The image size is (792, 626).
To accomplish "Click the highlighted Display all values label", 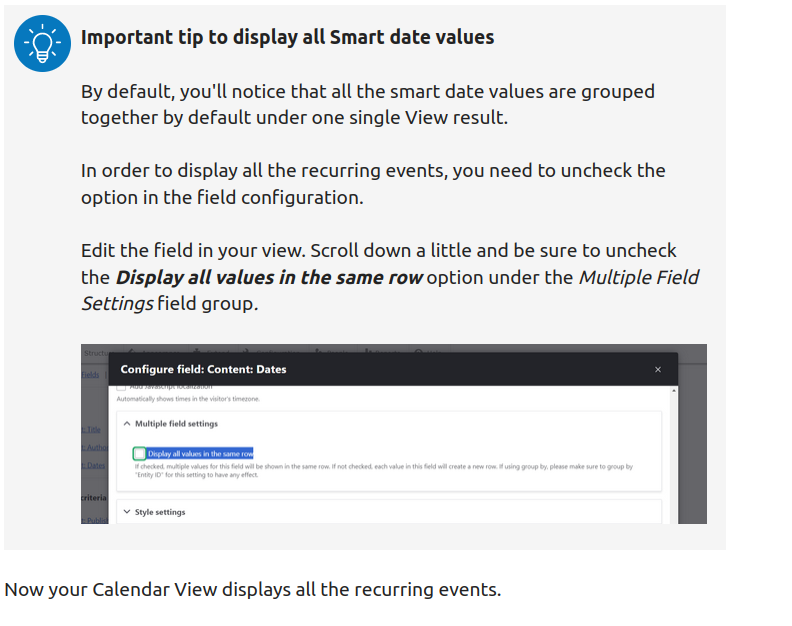I will (200, 453).
